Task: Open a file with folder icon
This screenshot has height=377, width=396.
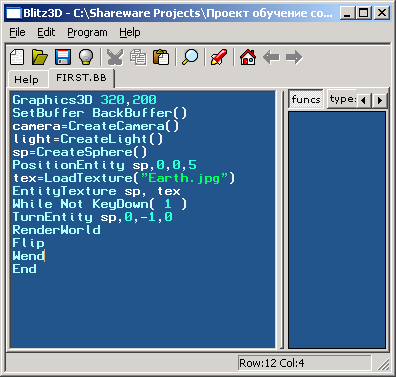Action: pos(40,57)
